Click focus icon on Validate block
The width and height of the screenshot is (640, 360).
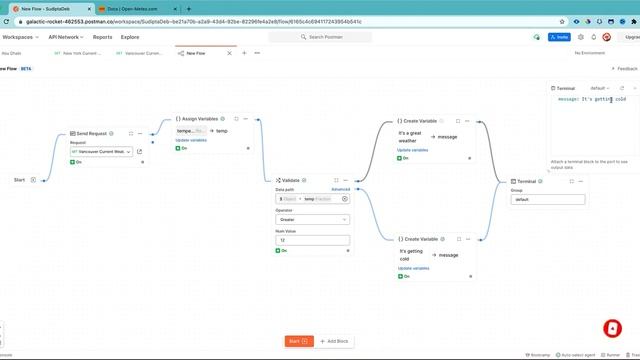point(336,180)
